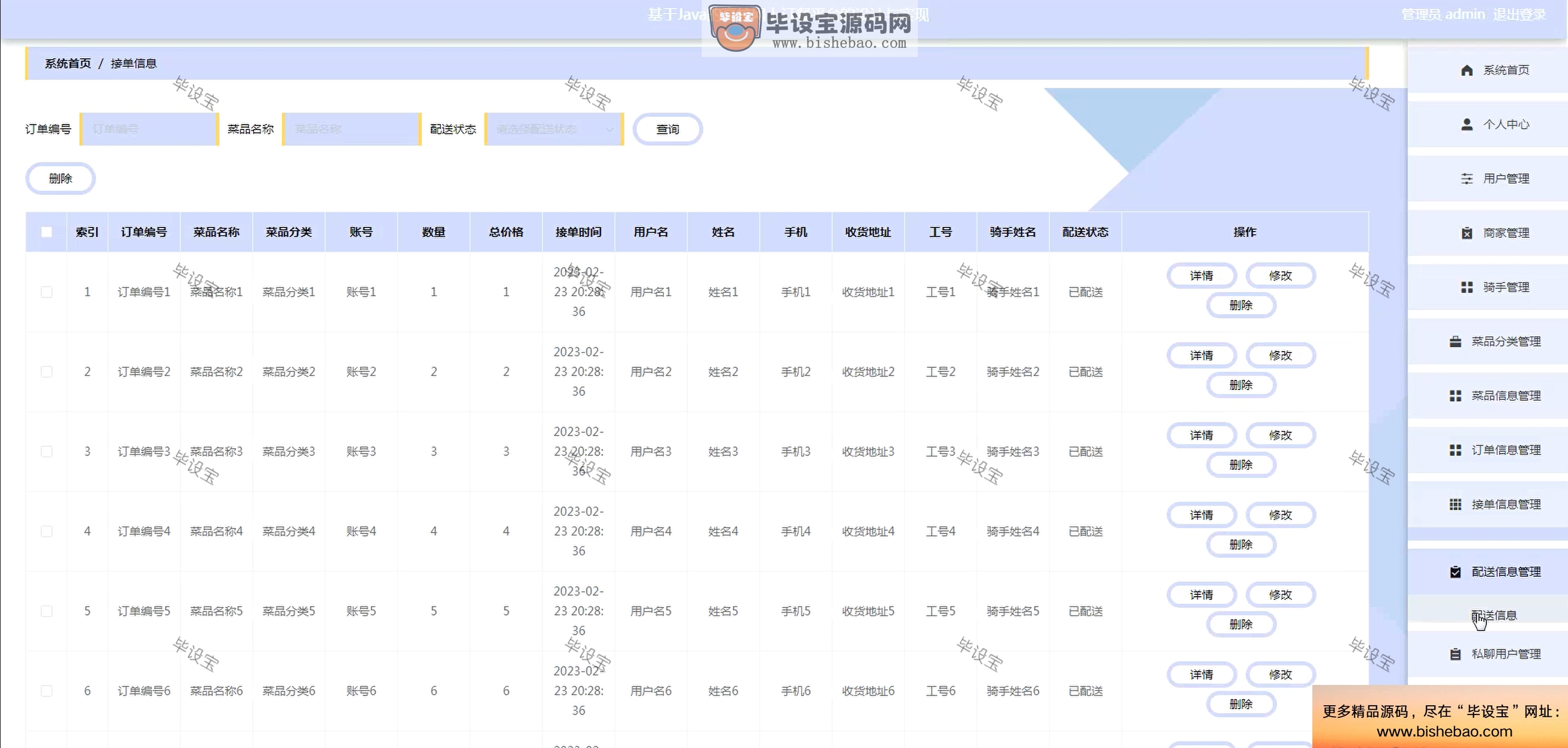Click 详情 for row 订单编号3
The width and height of the screenshot is (1568, 748).
click(1202, 435)
